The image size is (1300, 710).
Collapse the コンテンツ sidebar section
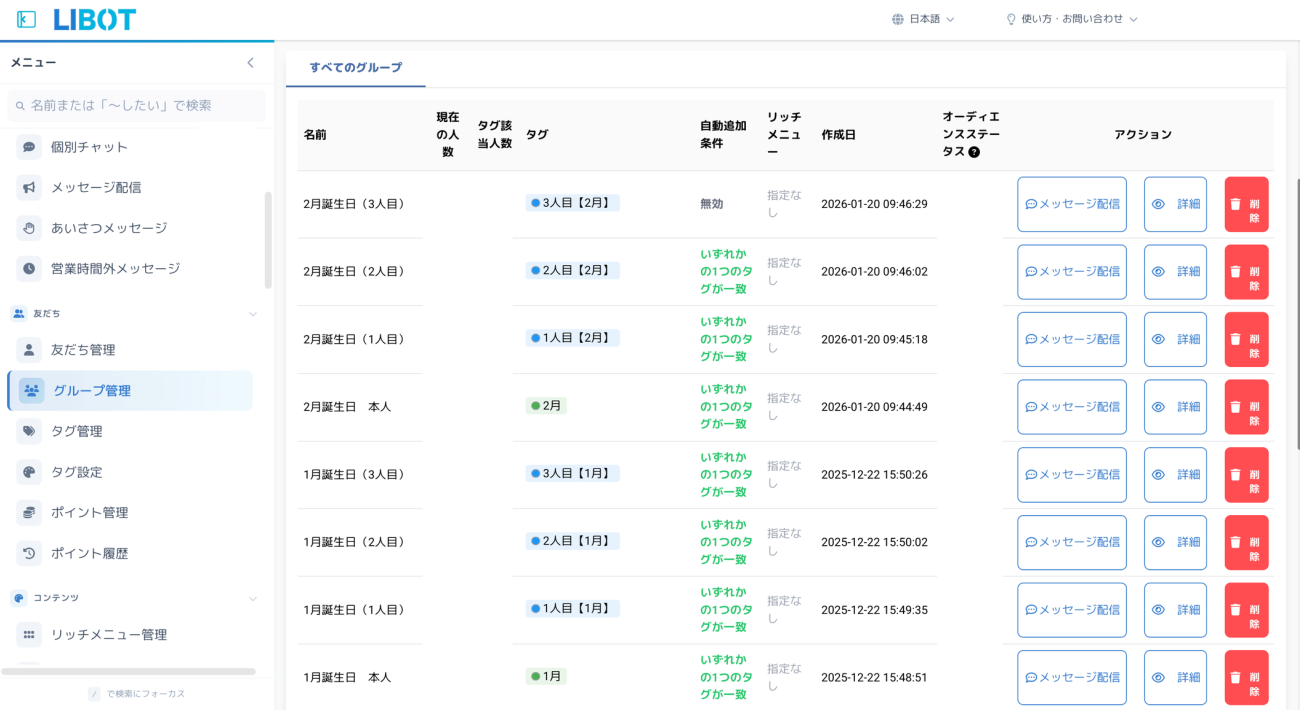point(253,599)
